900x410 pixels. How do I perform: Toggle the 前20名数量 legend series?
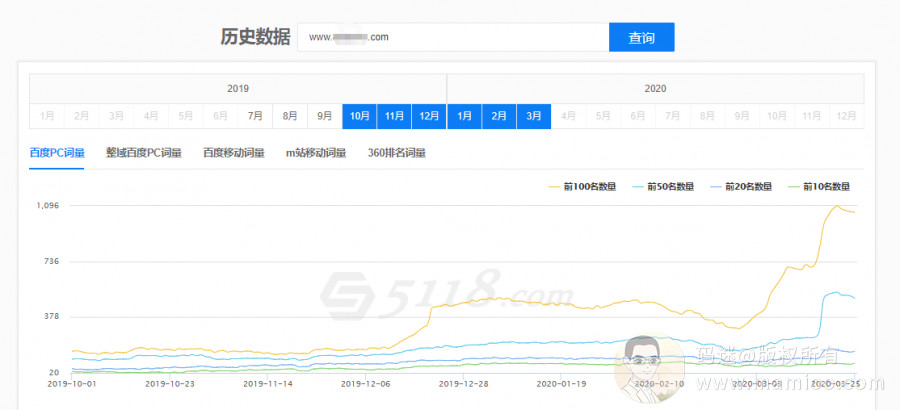[743, 186]
